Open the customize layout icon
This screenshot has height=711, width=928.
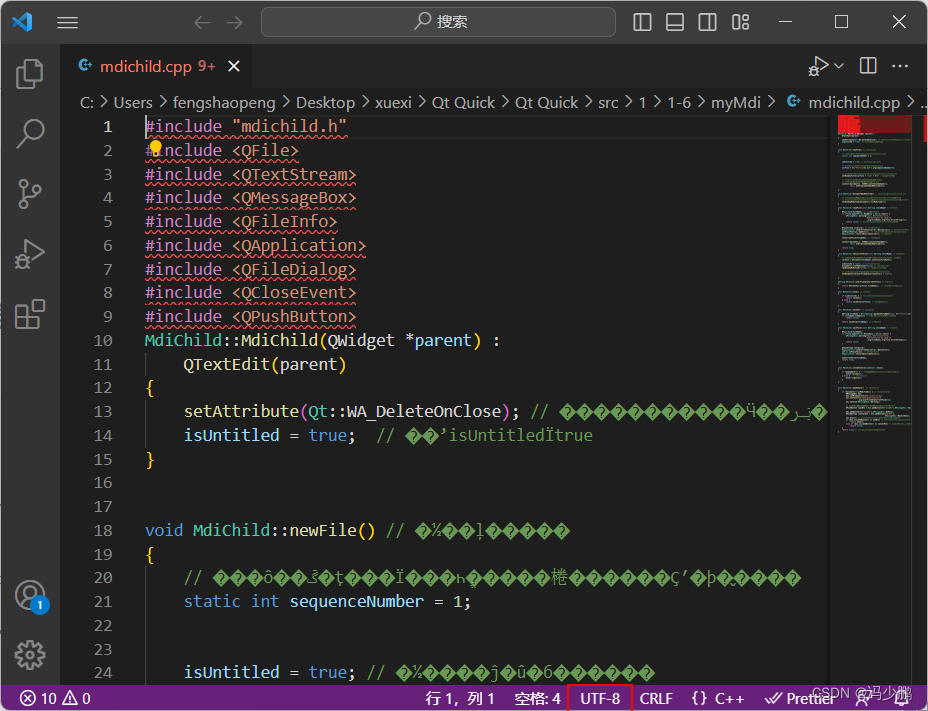coord(740,22)
